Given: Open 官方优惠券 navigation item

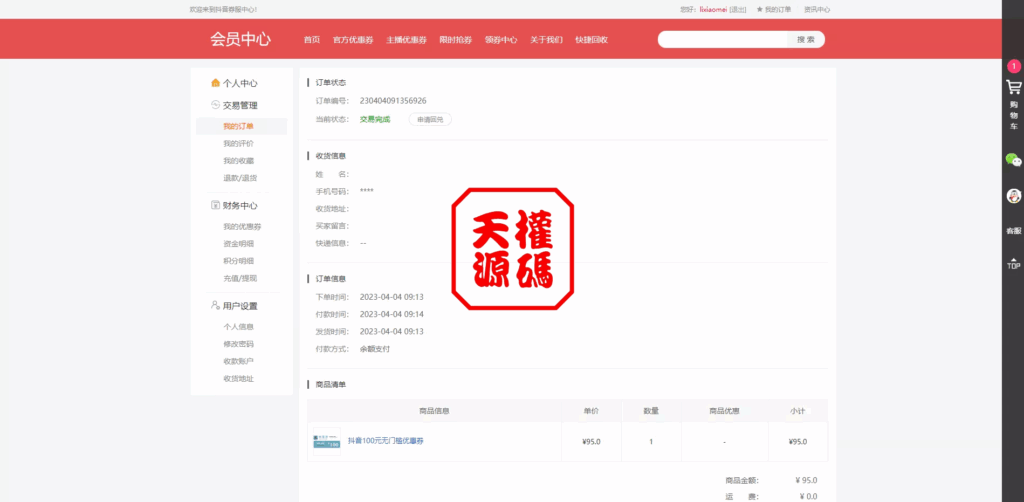Looking at the screenshot, I should point(353,40).
